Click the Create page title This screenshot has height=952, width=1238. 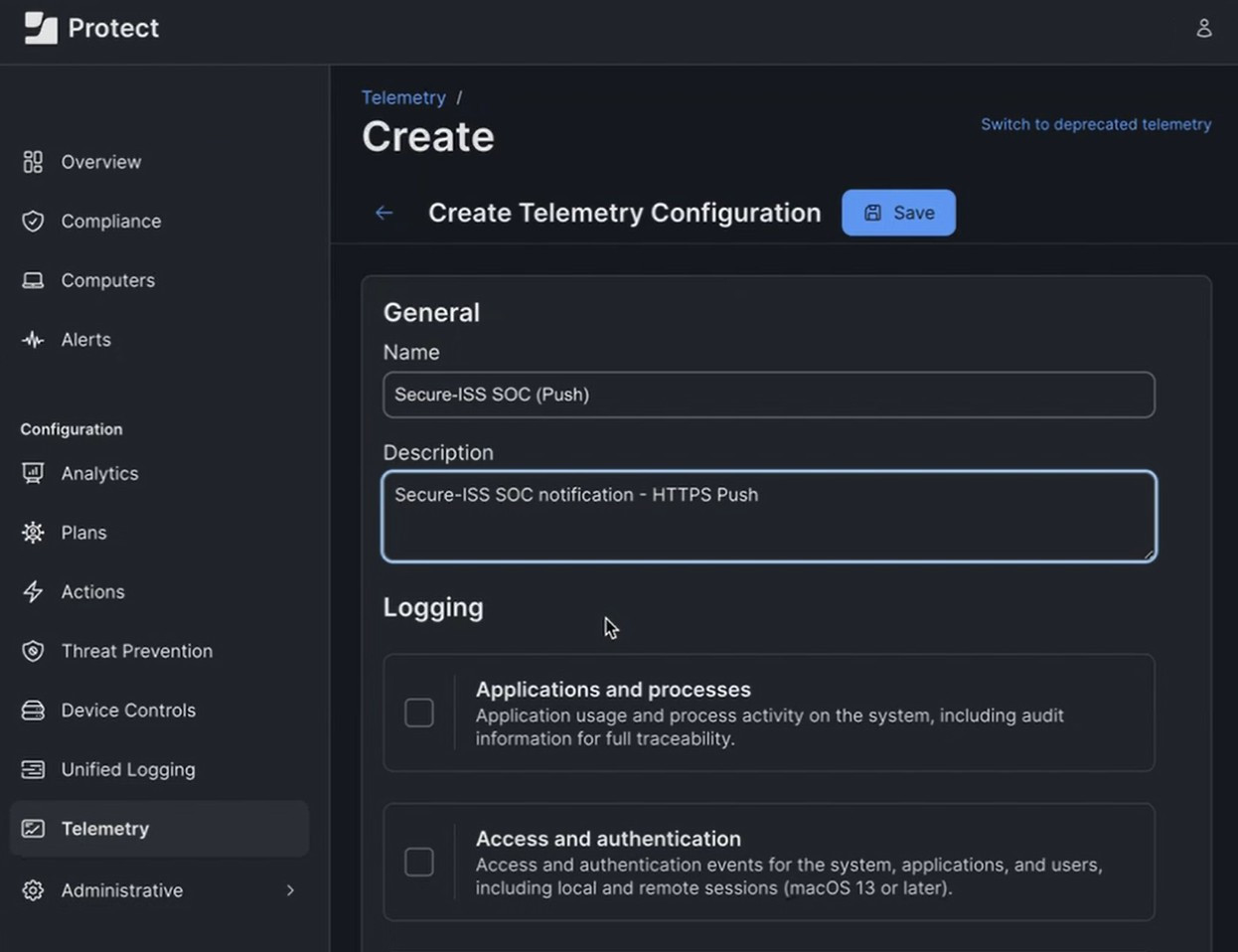point(428,136)
